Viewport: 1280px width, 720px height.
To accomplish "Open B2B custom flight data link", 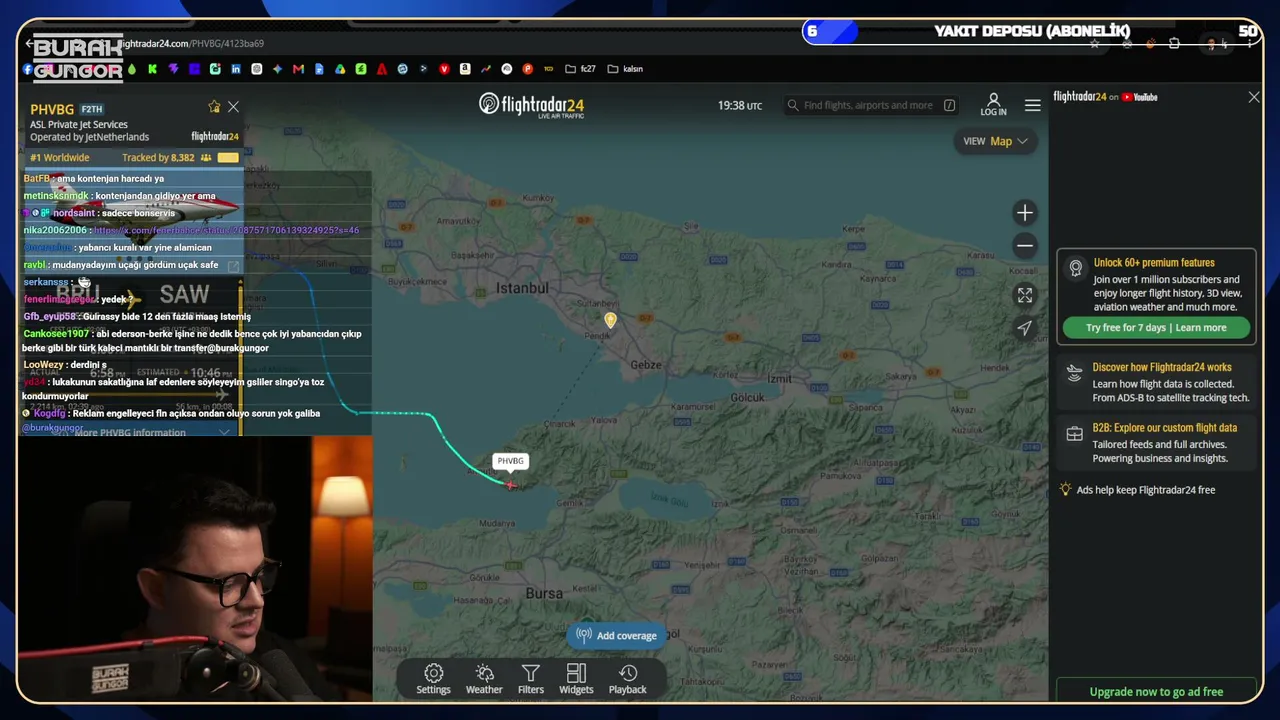I will tap(1164, 428).
